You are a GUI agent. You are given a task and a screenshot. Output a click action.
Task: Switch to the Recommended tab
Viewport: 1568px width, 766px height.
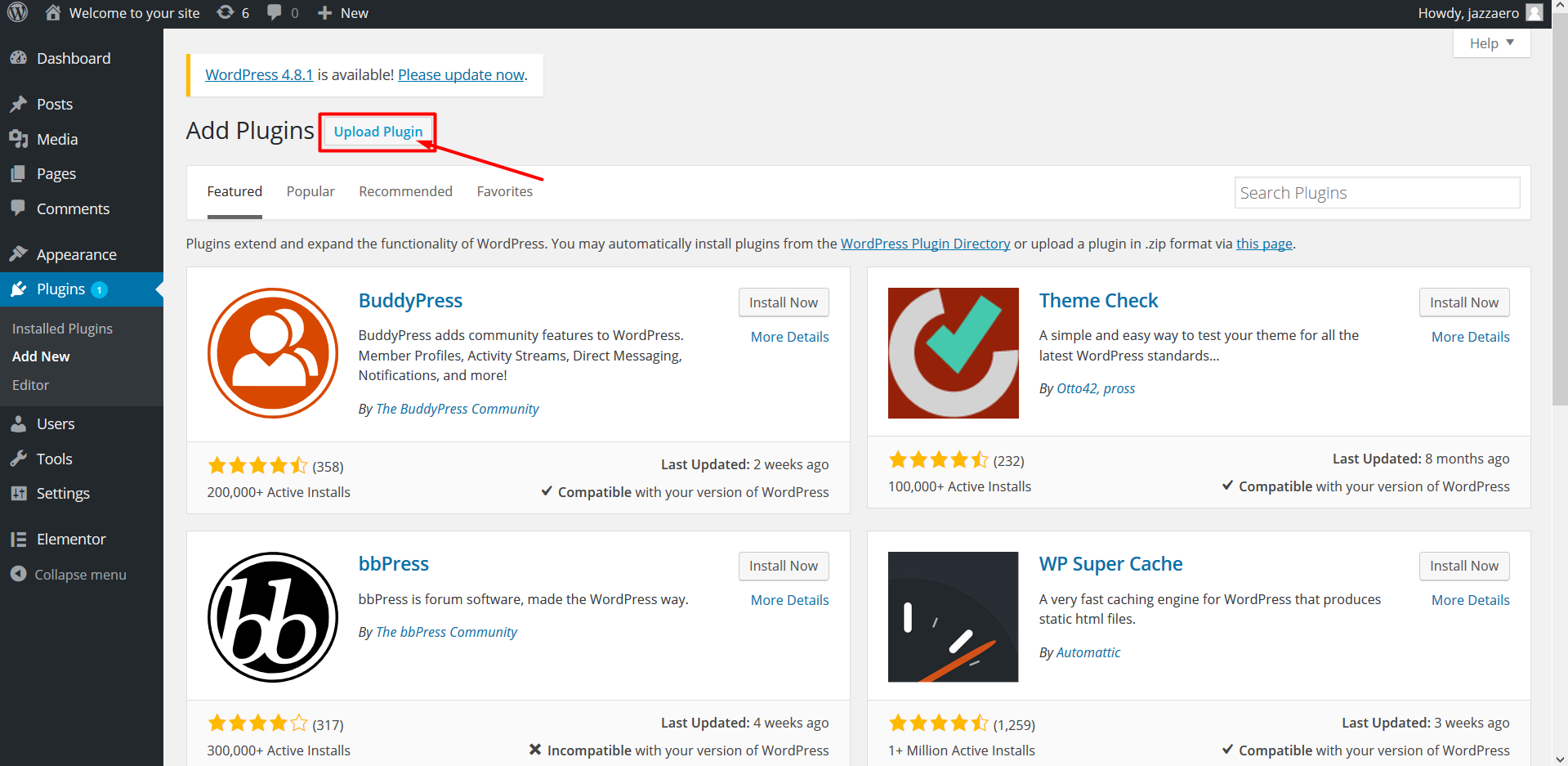coord(405,191)
